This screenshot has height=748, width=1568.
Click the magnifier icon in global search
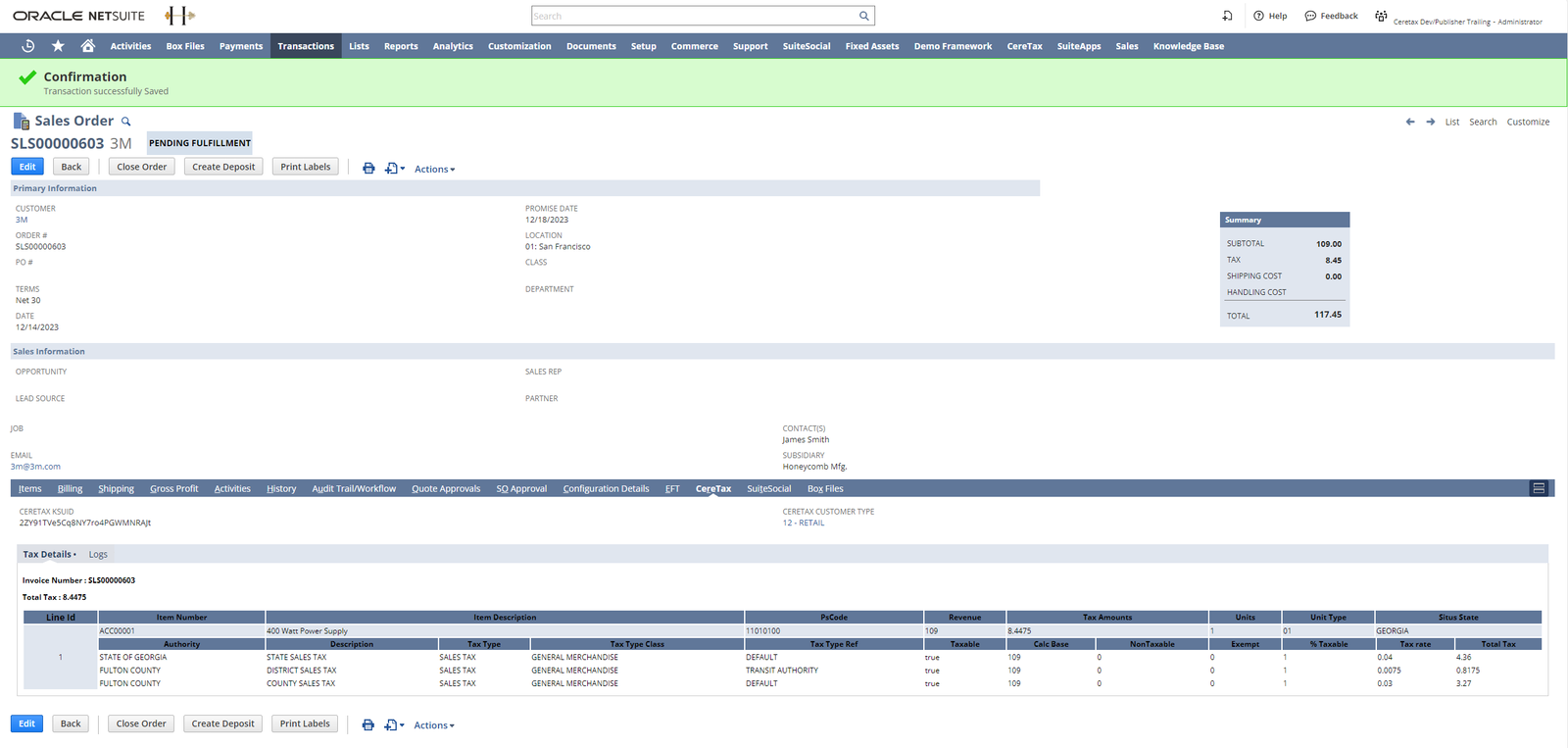tap(864, 16)
